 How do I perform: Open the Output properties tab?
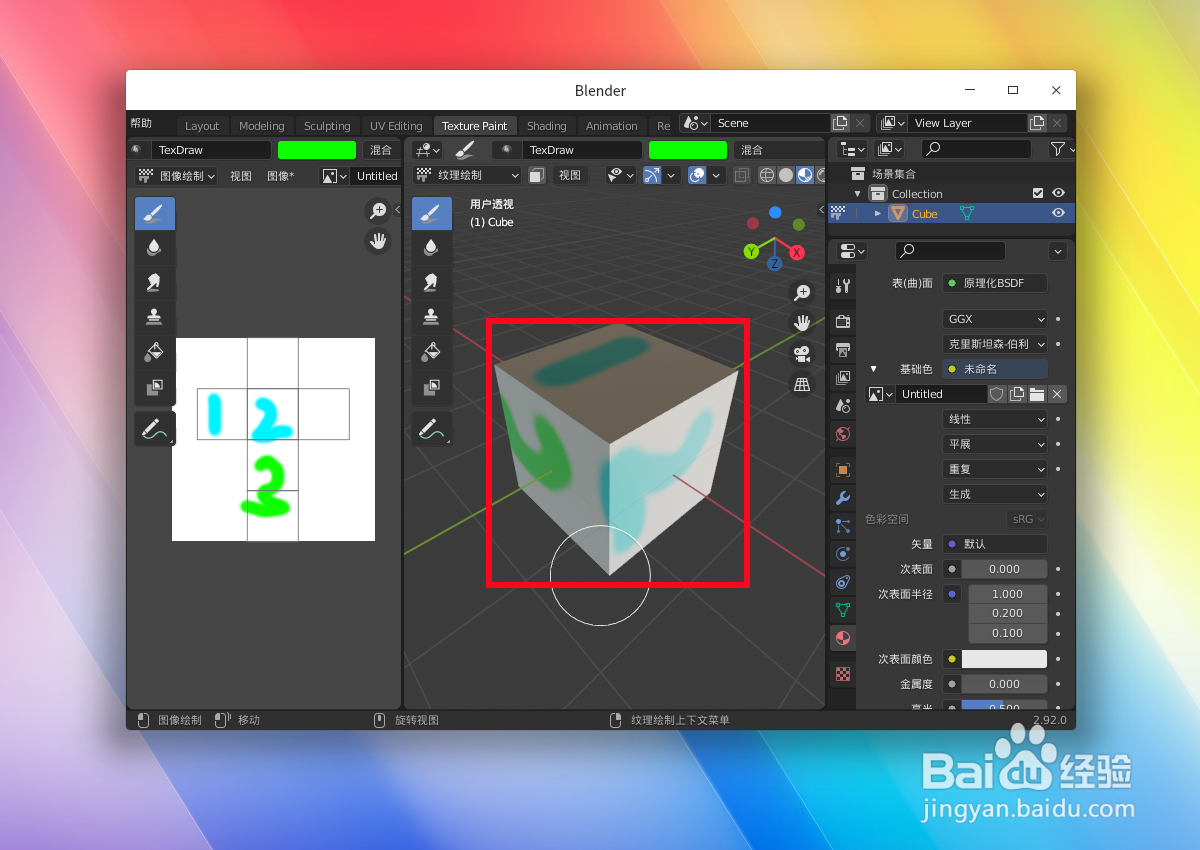(x=843, y=350)
